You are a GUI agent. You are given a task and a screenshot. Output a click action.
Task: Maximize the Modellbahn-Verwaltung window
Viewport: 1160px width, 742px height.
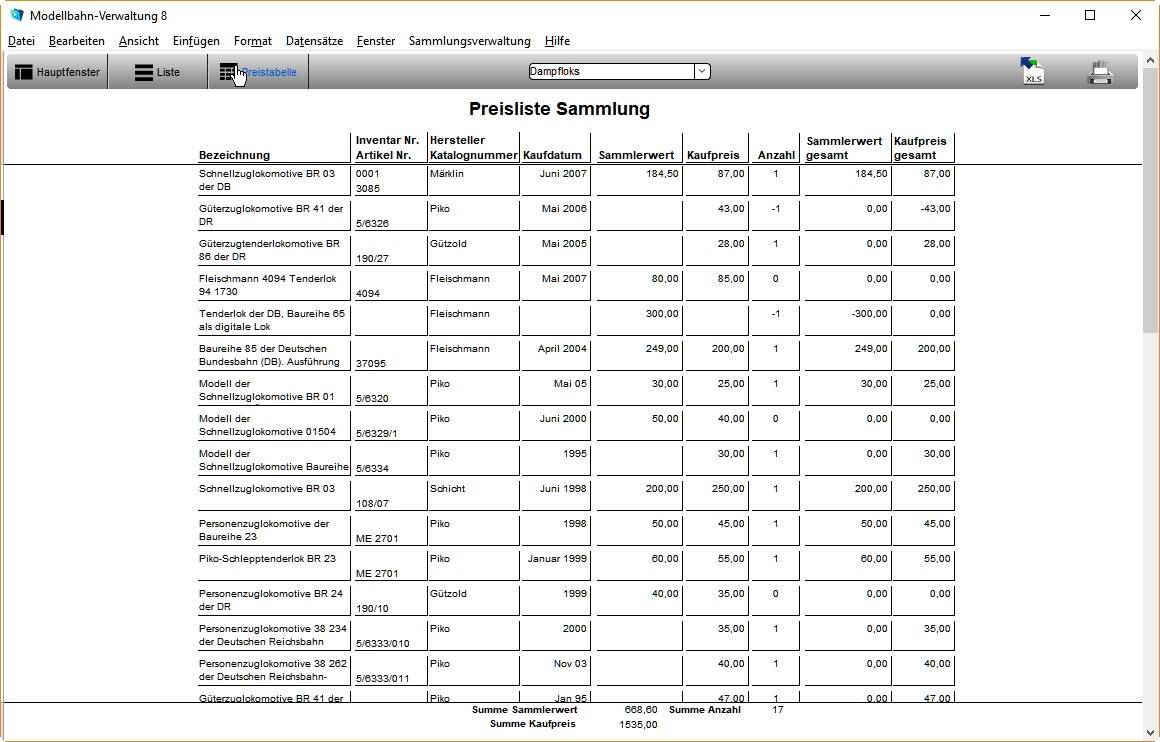[1090, 15]
